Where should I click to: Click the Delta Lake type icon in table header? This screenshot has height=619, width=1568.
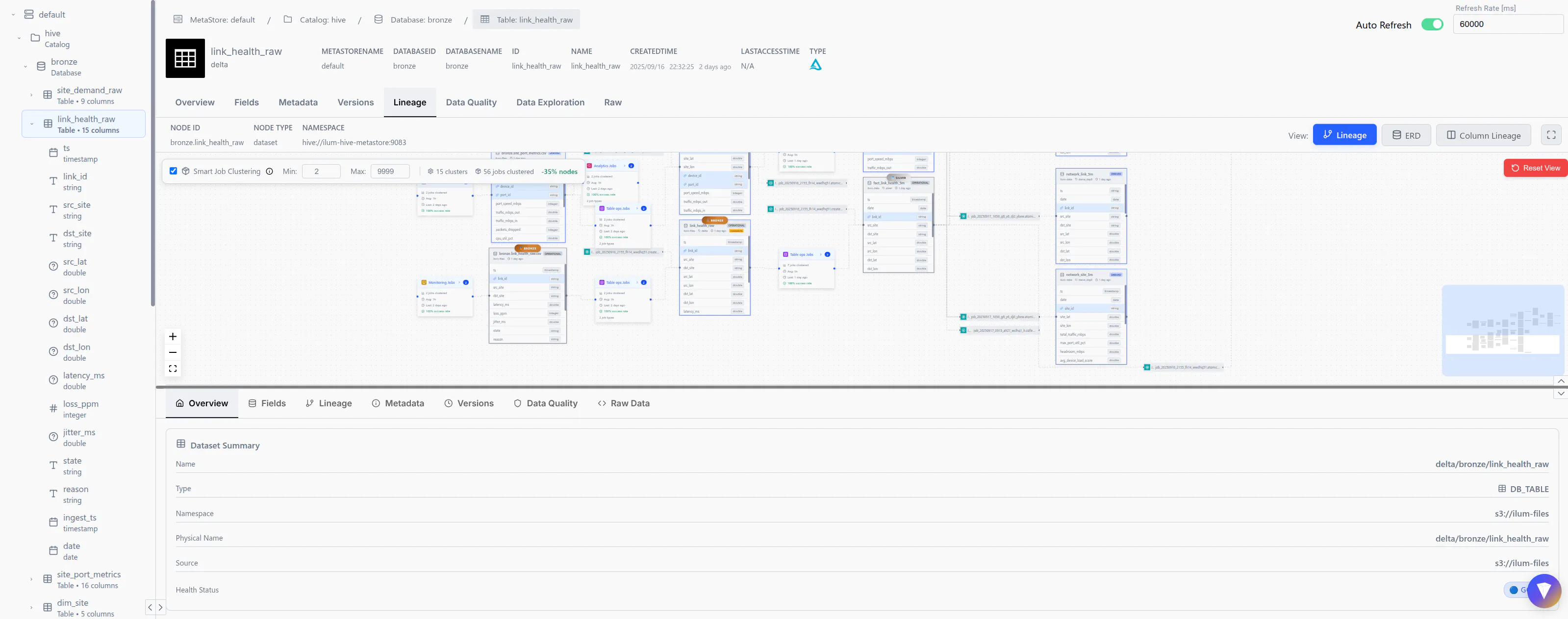[x=816, y=63]
